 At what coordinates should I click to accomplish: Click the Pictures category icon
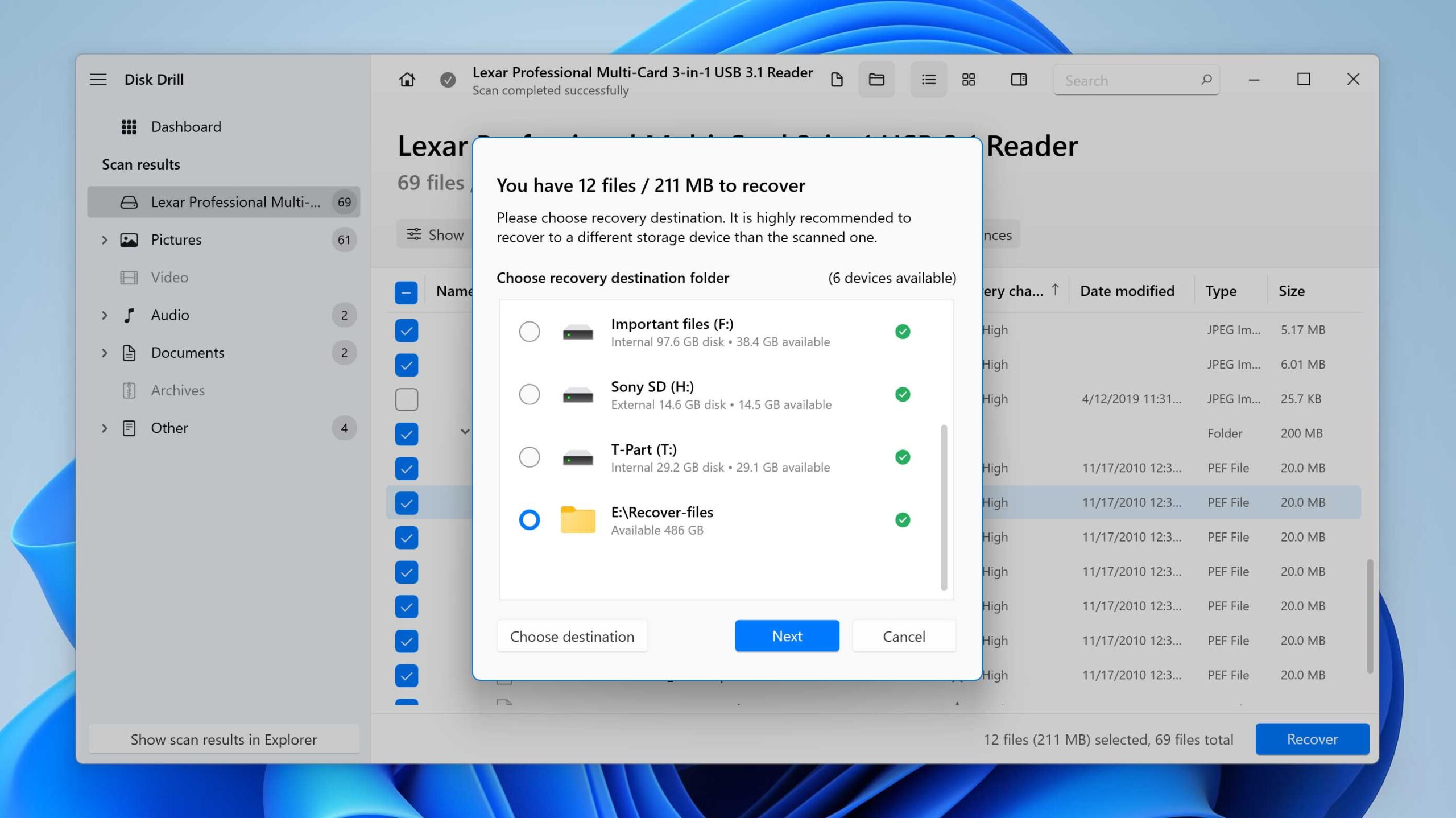129,239
